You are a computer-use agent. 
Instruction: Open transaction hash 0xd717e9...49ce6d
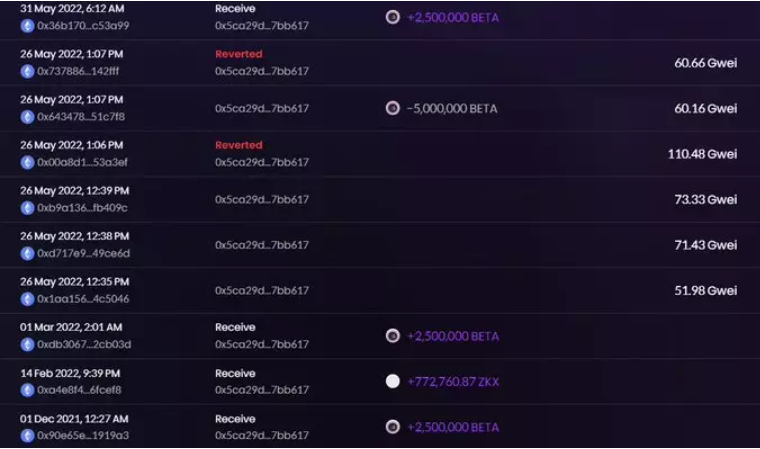click(83, 253)
